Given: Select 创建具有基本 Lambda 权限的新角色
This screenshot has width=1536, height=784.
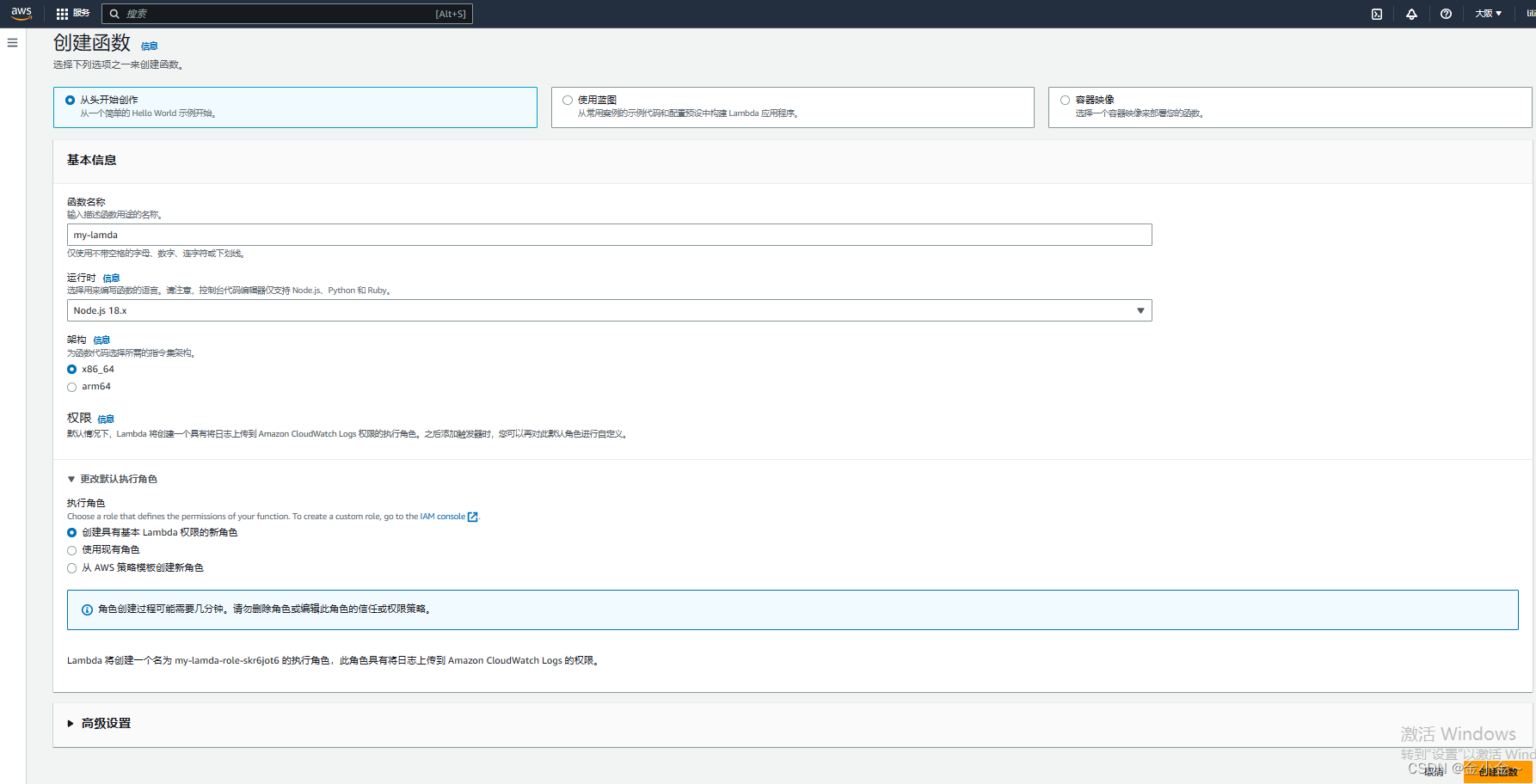Looking at the screenshot, I should (72, 533).
